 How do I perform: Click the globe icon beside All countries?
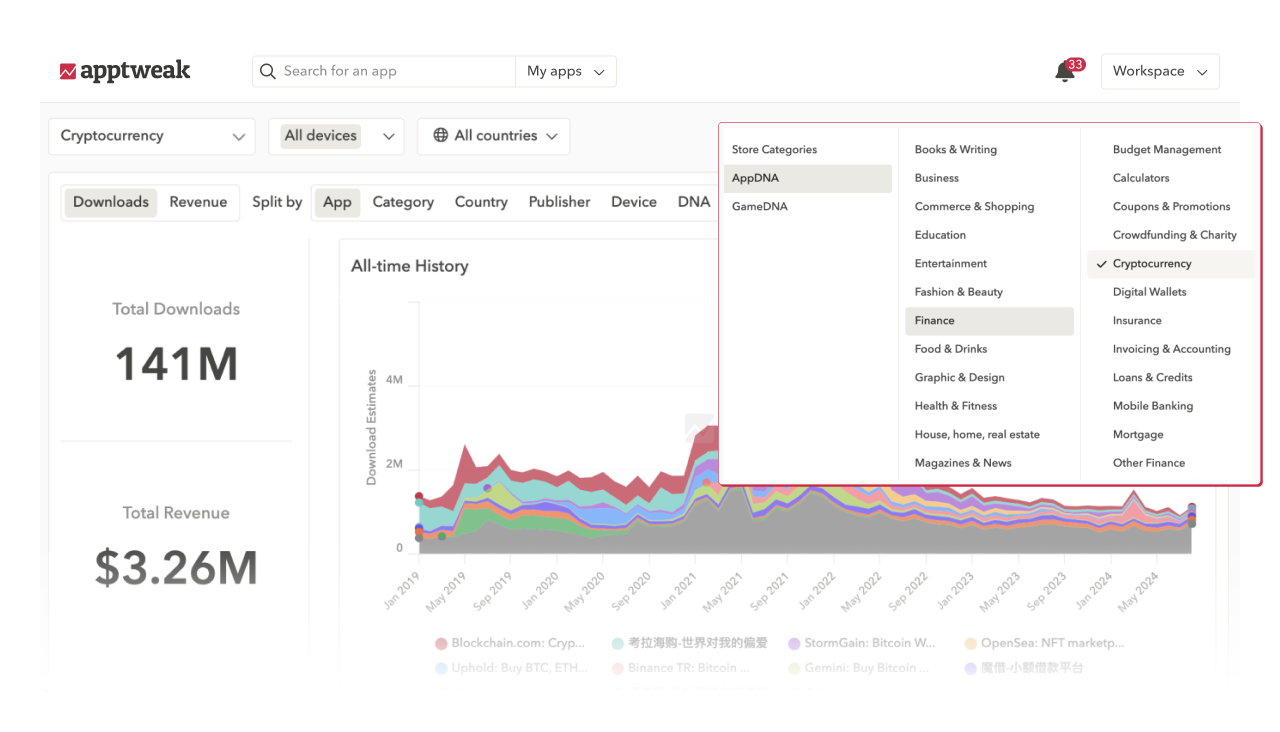click(440, 136)
